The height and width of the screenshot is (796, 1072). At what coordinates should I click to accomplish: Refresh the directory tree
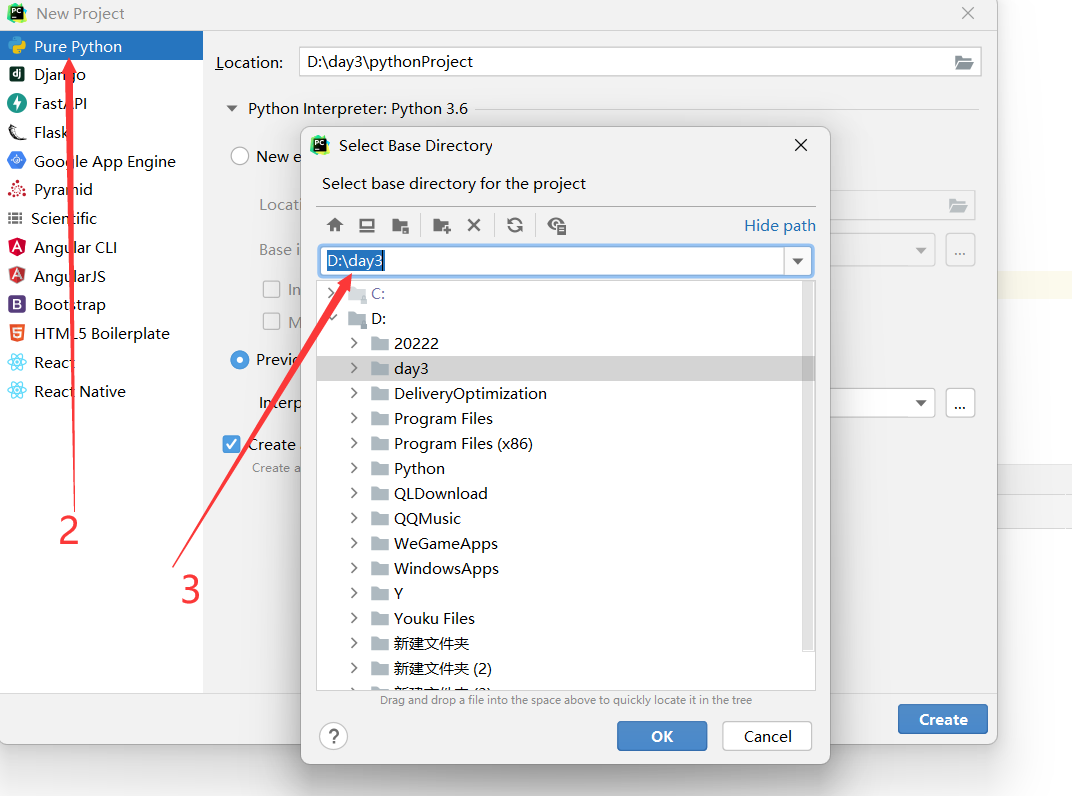point(515,225)
